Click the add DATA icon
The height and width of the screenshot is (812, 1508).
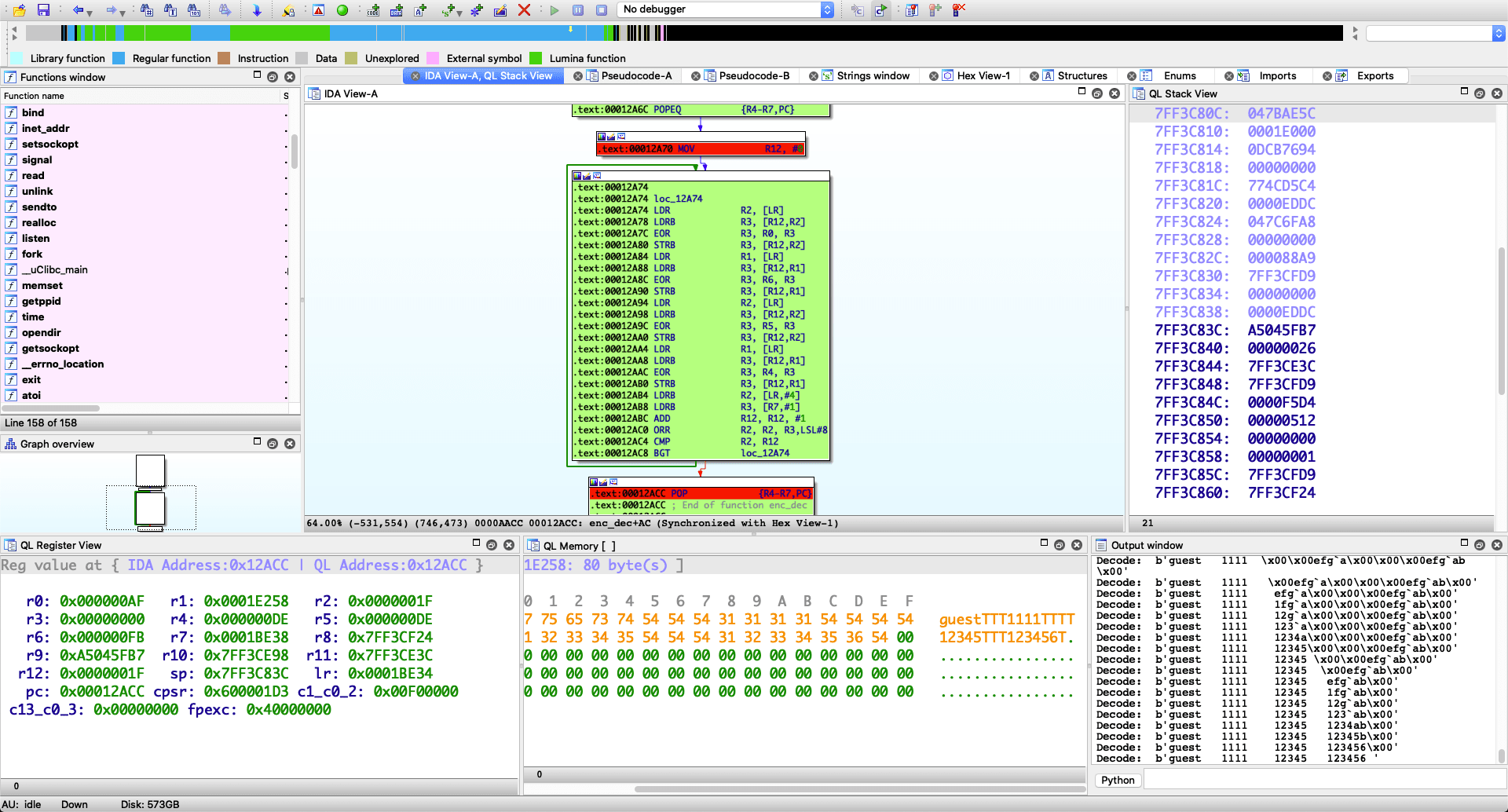(x=397, y=10)
